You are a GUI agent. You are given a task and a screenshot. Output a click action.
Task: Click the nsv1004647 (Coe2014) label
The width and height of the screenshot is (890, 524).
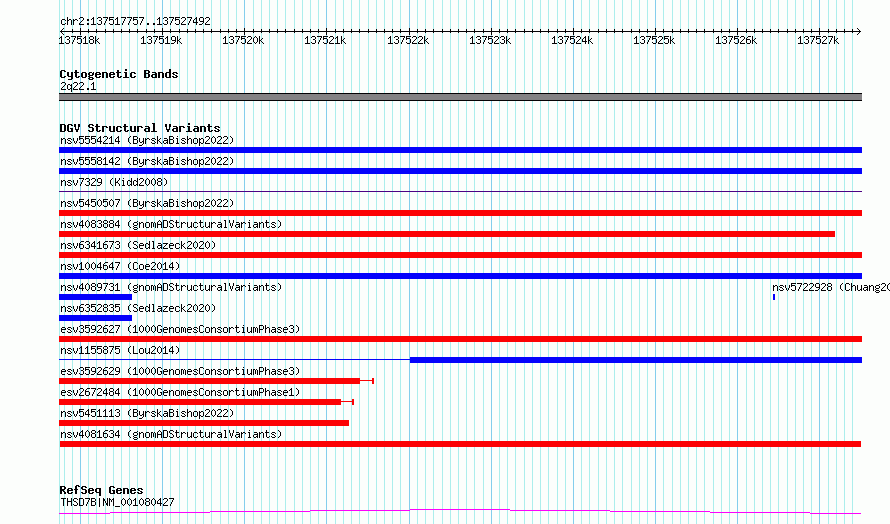tap(120, 266)
